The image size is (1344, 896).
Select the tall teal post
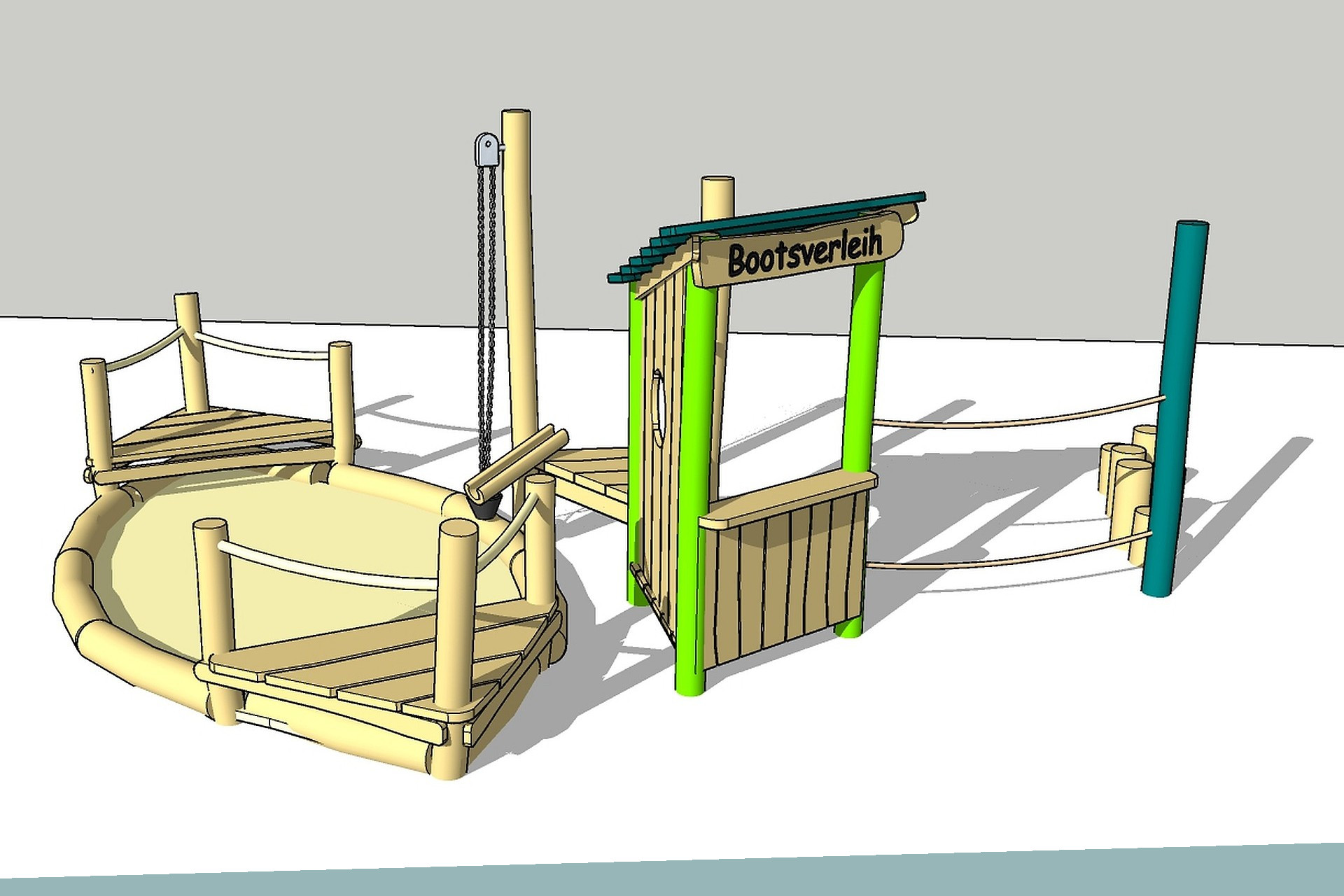click(1175, 408)
